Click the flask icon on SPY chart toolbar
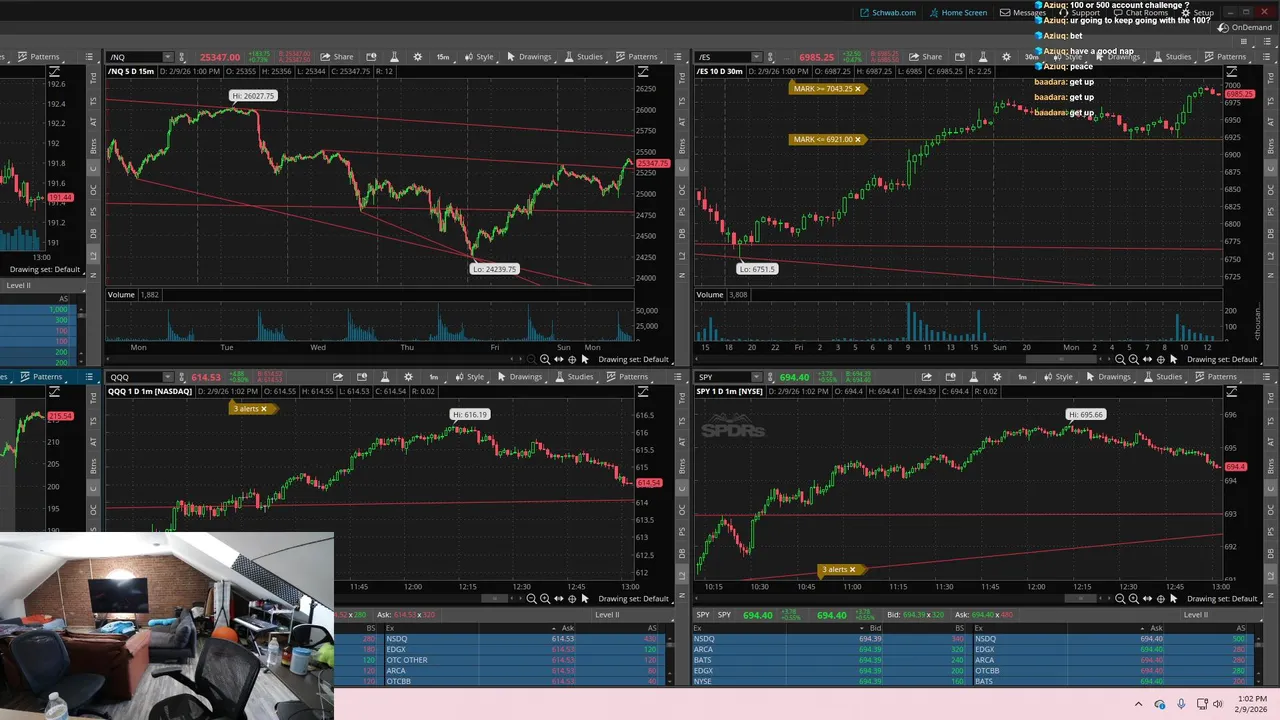 tap(974, 377)
